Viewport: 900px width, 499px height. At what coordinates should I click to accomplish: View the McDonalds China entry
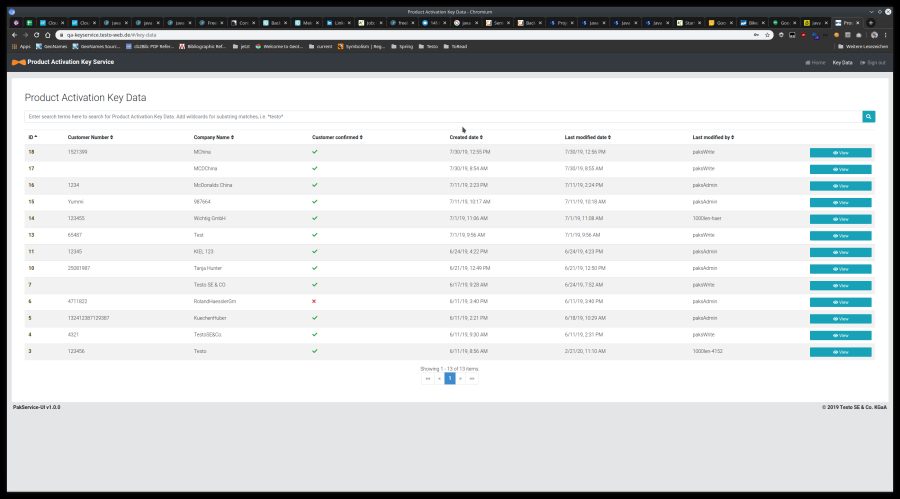tap(840, 186)
